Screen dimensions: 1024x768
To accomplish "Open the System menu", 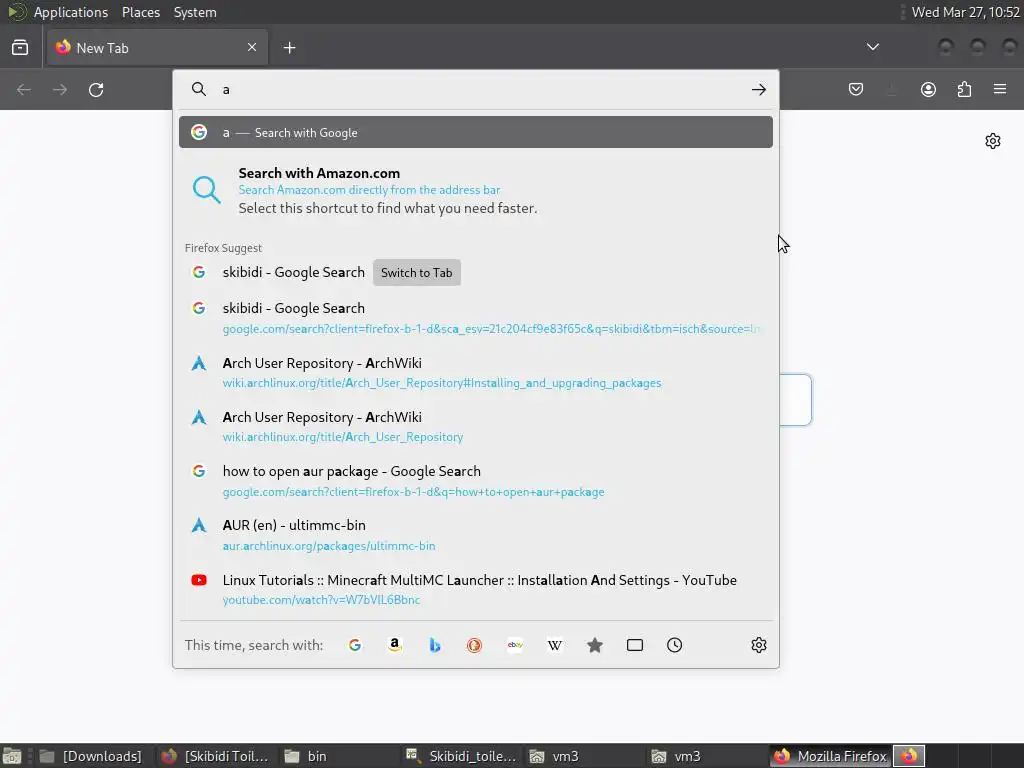I will [195, 12].
